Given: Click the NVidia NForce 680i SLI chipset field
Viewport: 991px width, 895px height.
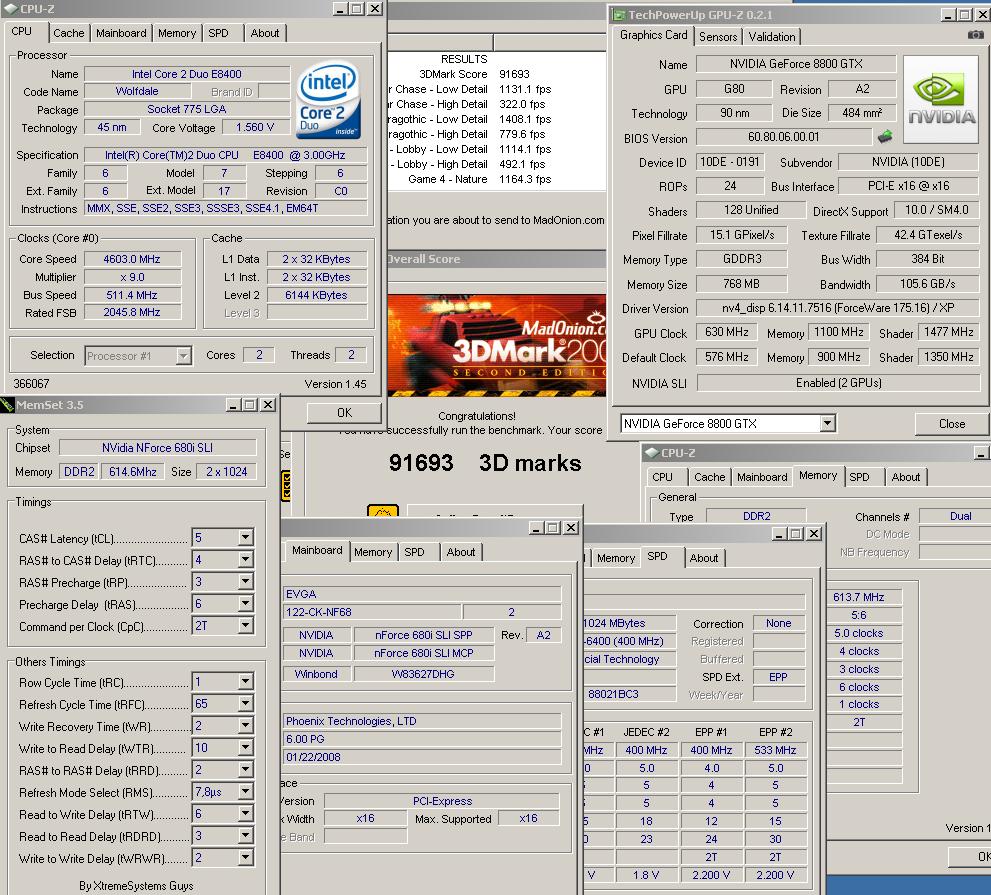Looking at the screenshot, I should click(x=157, y=448).
